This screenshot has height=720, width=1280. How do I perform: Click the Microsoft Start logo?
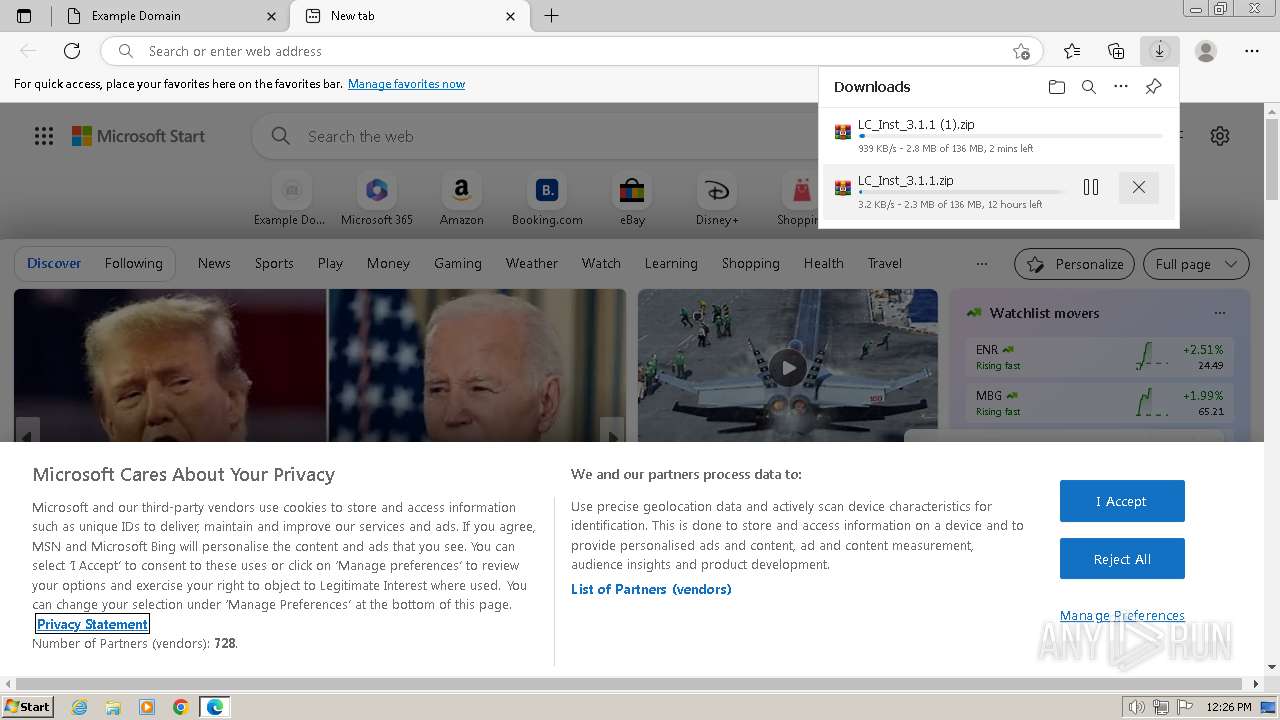(x=138, y=136)
